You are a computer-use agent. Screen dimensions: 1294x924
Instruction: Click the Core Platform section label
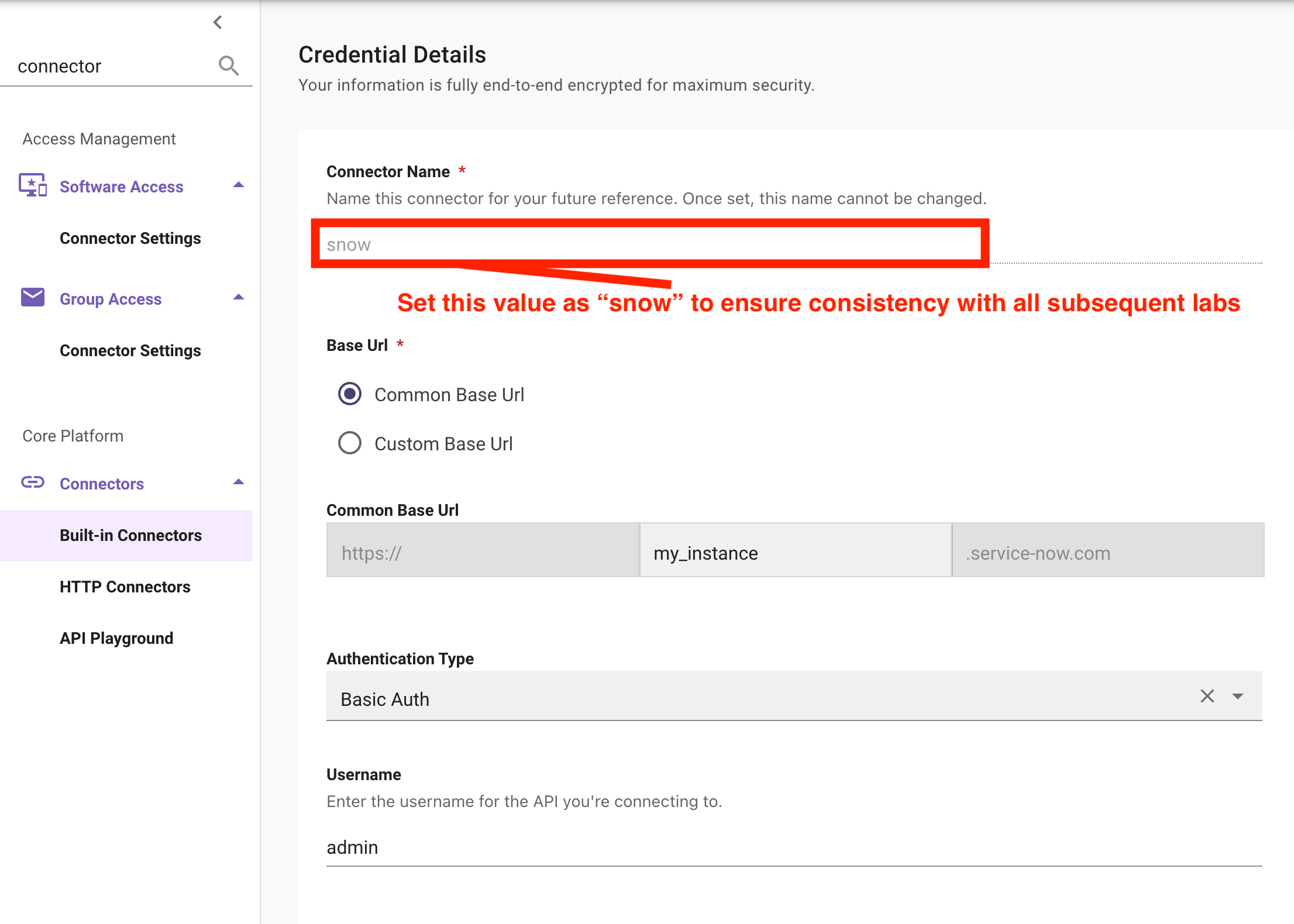tap(73, 436)
